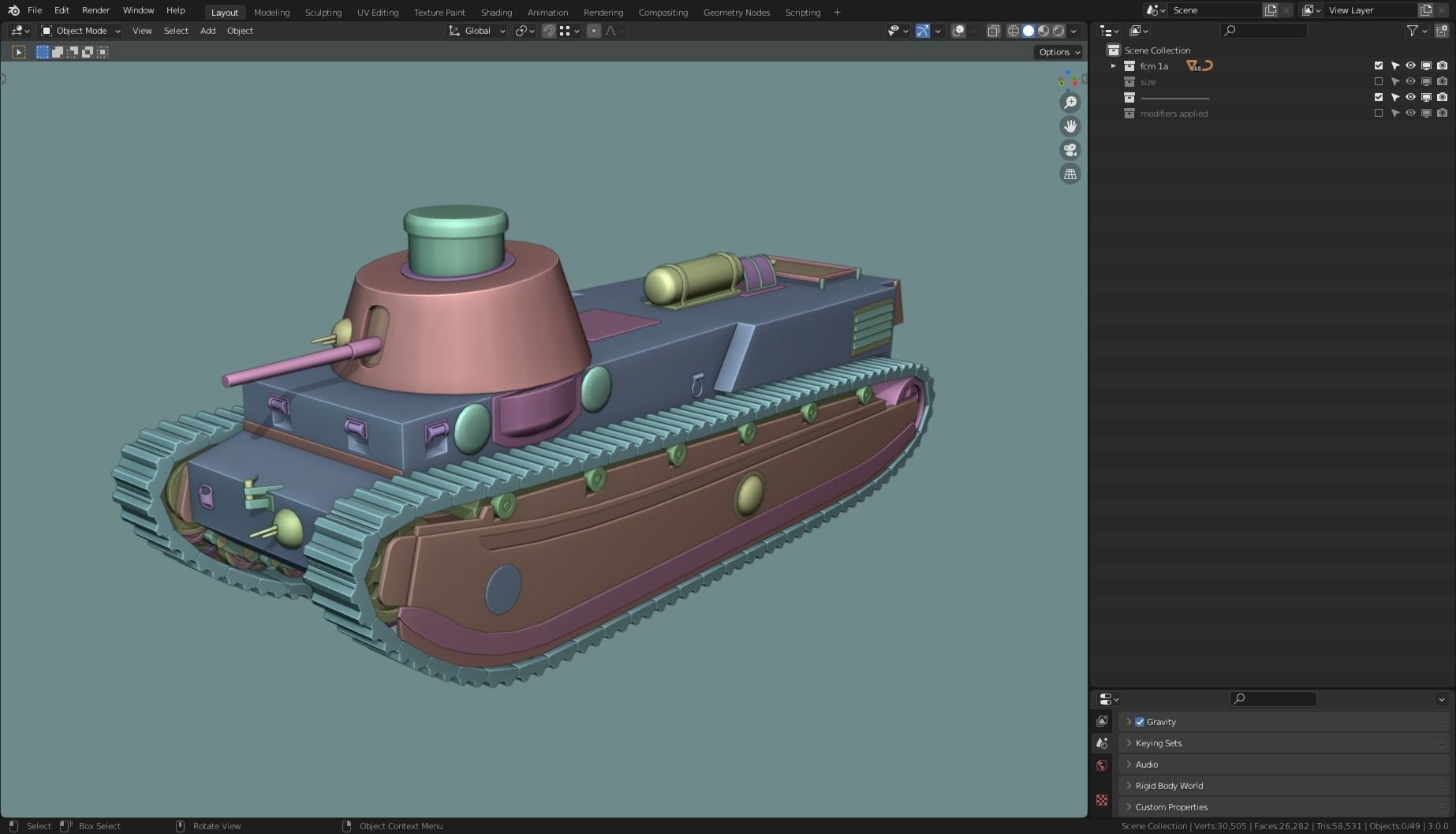
Task: Switch to the UV Editing workspace tab
Action: 377,13
